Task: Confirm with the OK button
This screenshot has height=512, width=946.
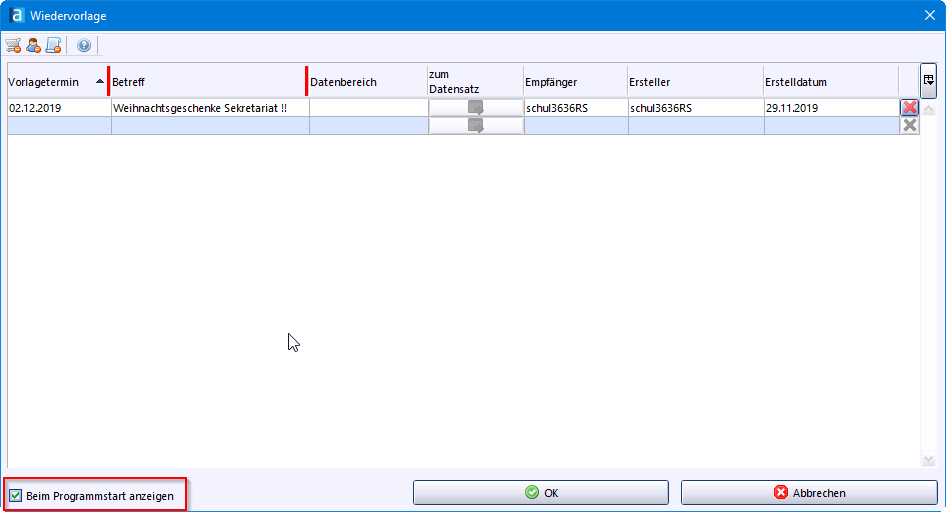Action: click(541, 493)
